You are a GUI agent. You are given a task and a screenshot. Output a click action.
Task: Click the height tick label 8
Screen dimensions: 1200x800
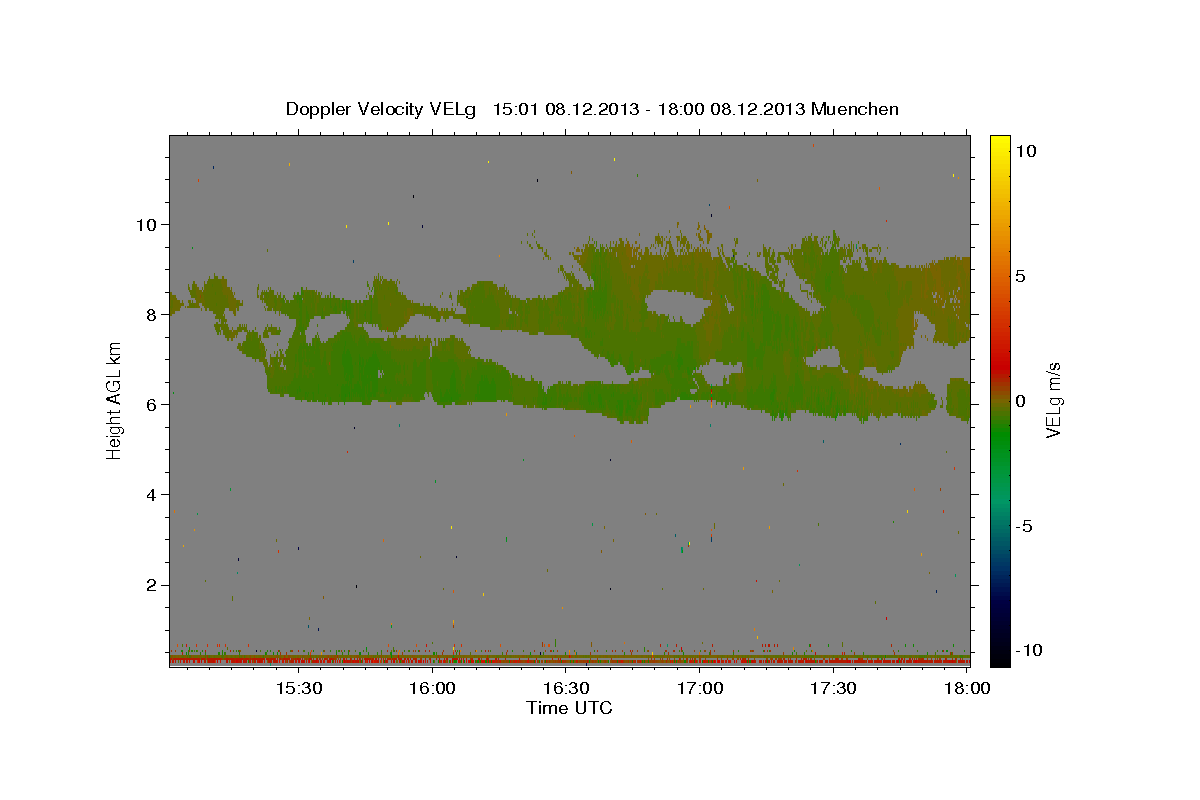(149, 315)
